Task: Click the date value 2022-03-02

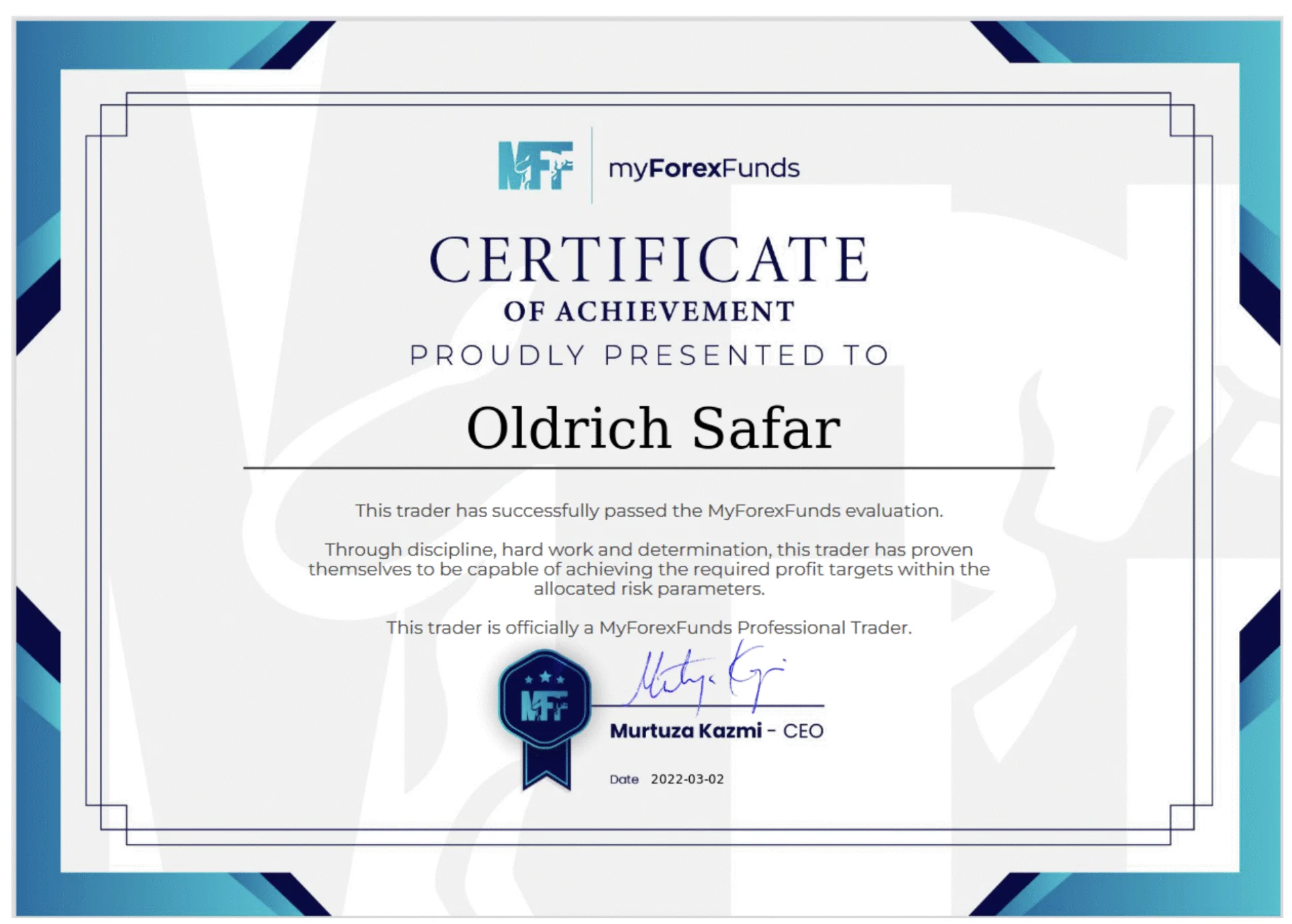Action: pyautogui.click(x=687, y=779)
